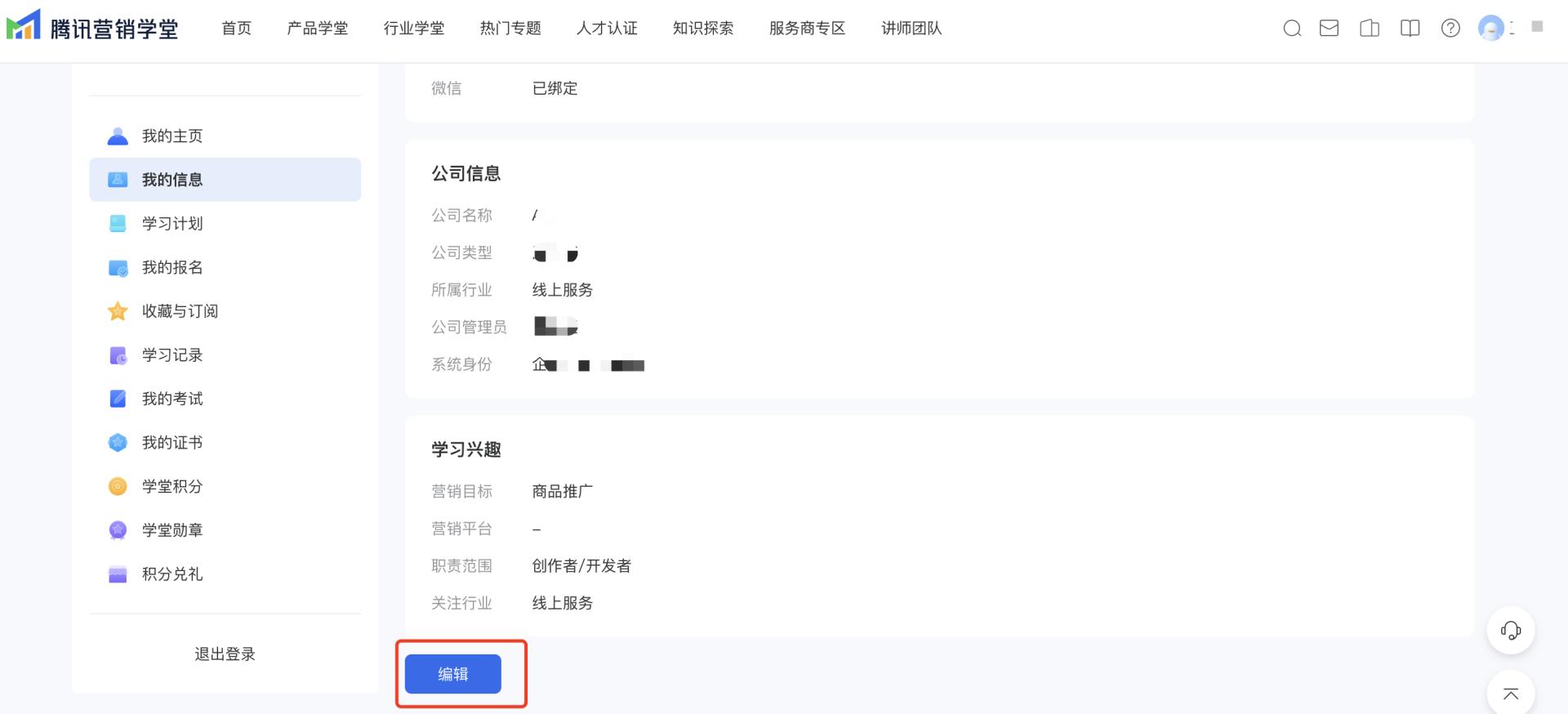Open 讲师团队 navigation item
Image resolution: width=1568 pixels, height=714 pixels.
coord(911,29)
